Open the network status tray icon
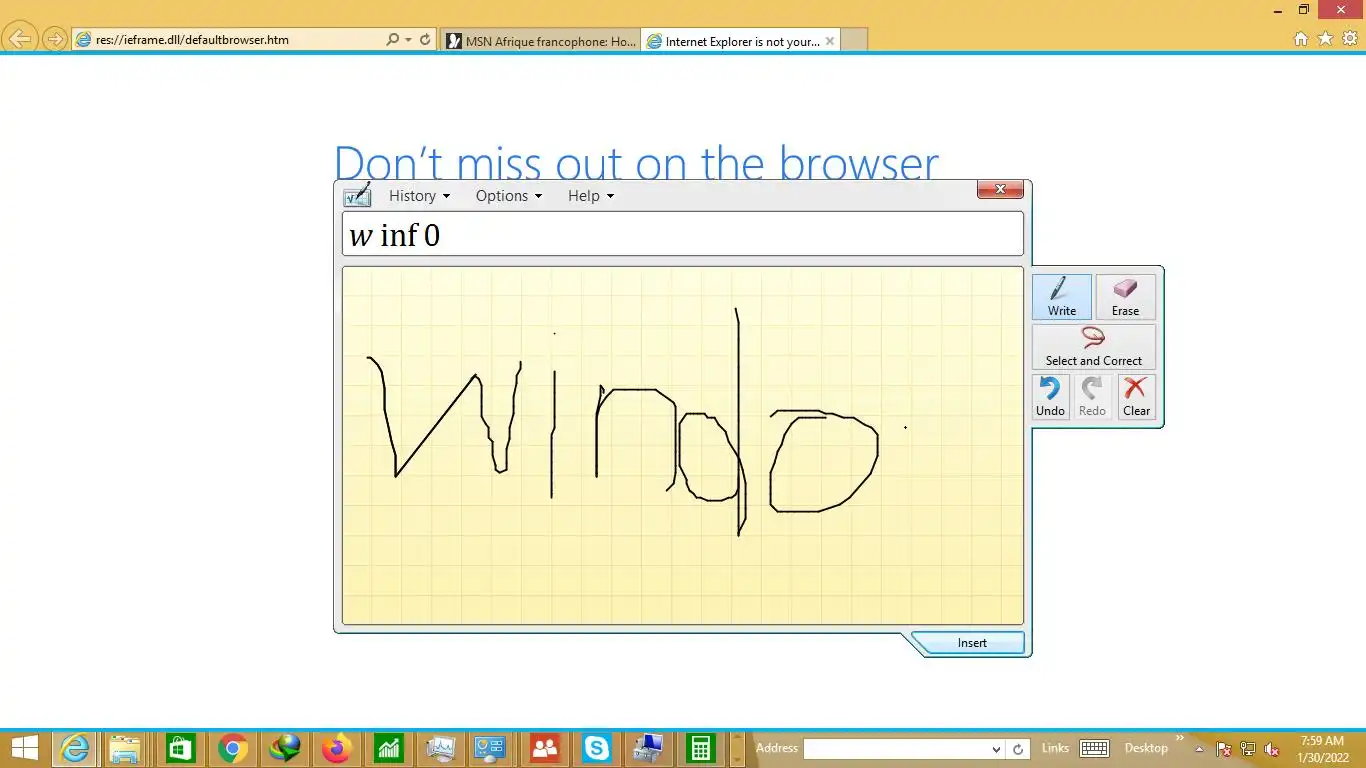 pos(1248,749)
